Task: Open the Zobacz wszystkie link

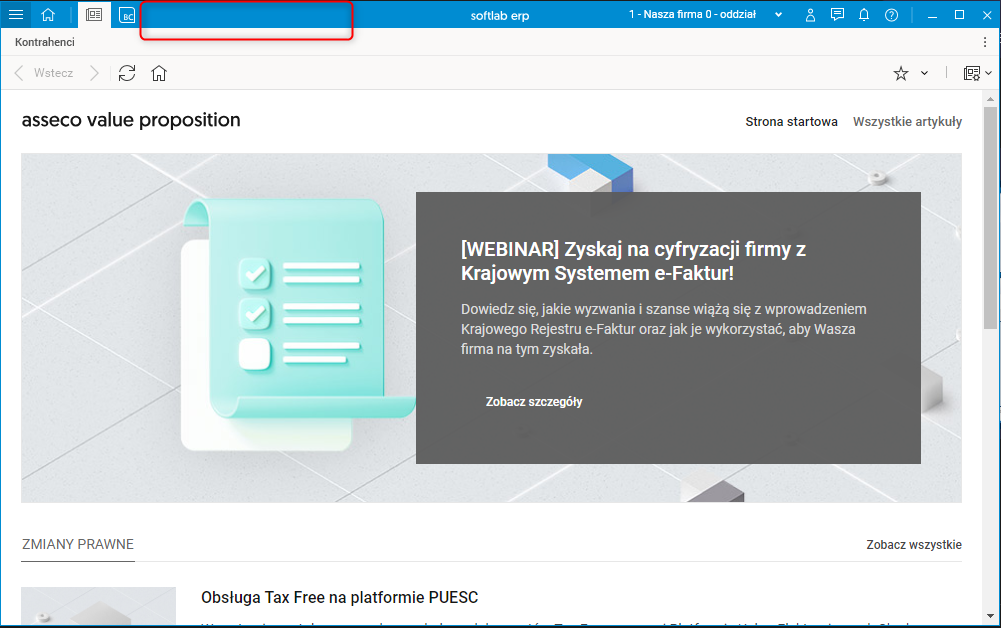Action: [914, 544]
